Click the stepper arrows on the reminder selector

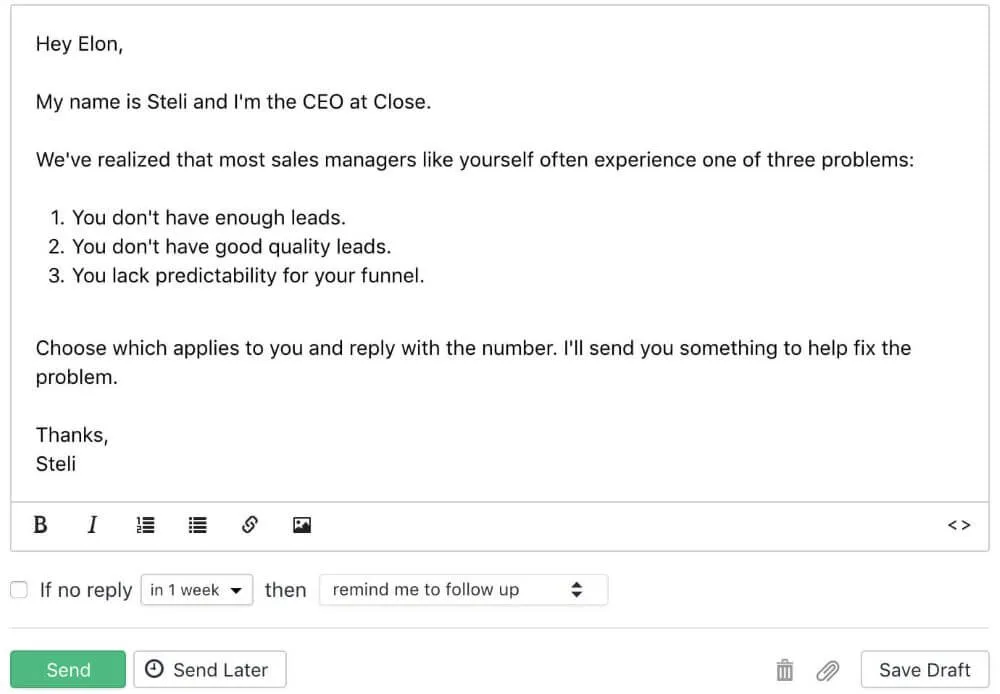point(577,590)
